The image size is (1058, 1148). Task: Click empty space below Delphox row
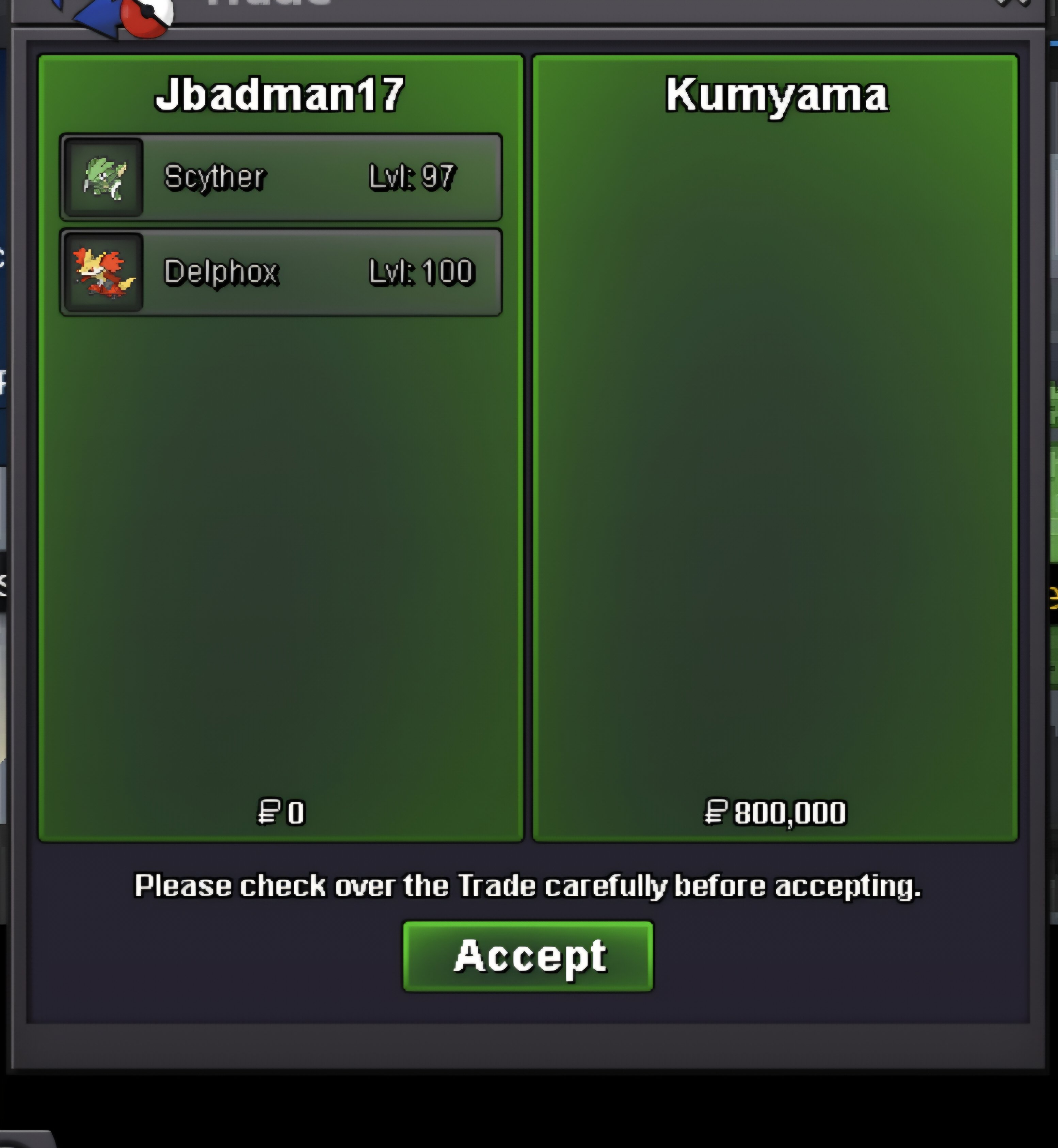(x=280, y=550)
